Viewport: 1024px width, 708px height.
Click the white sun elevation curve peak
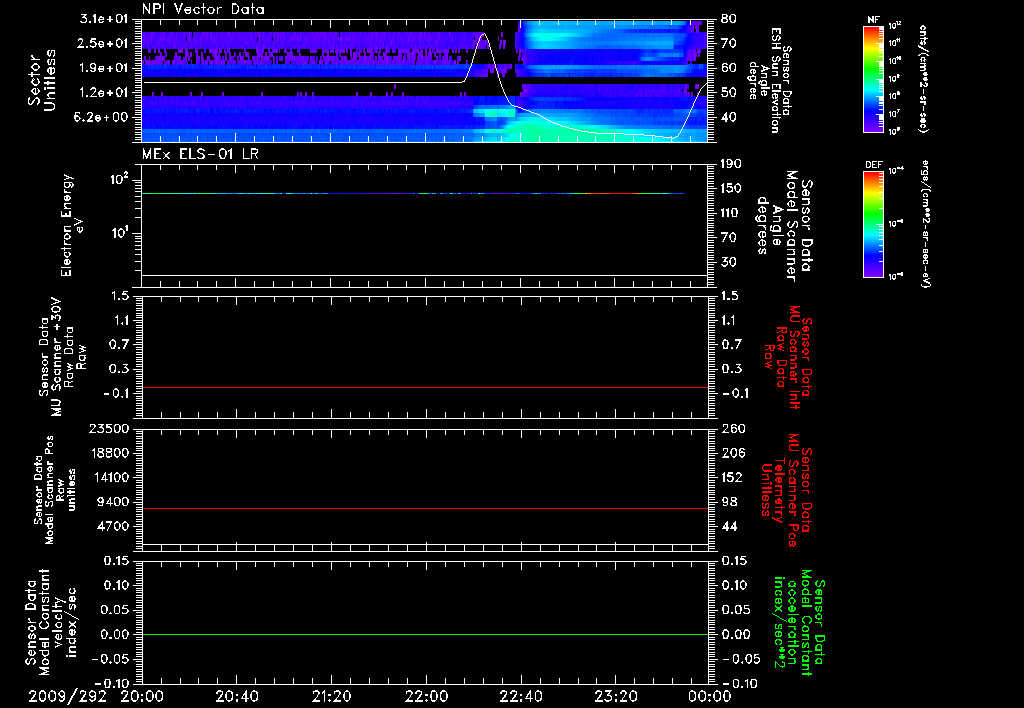(484, 34)
